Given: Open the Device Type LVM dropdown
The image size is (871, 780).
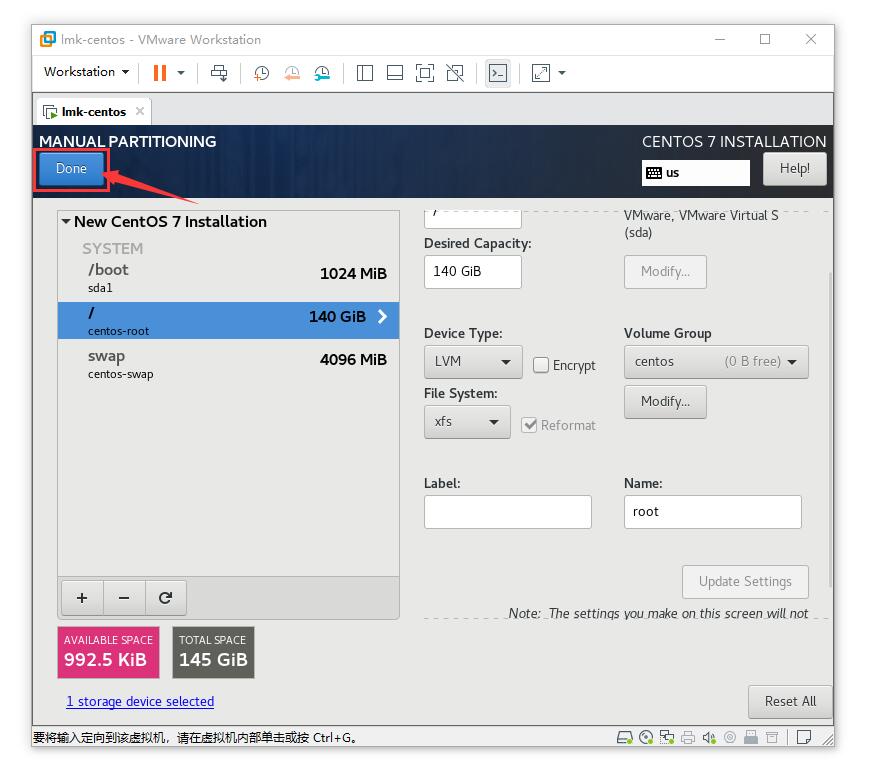Looking at the screenshot, I should (473, 362).
